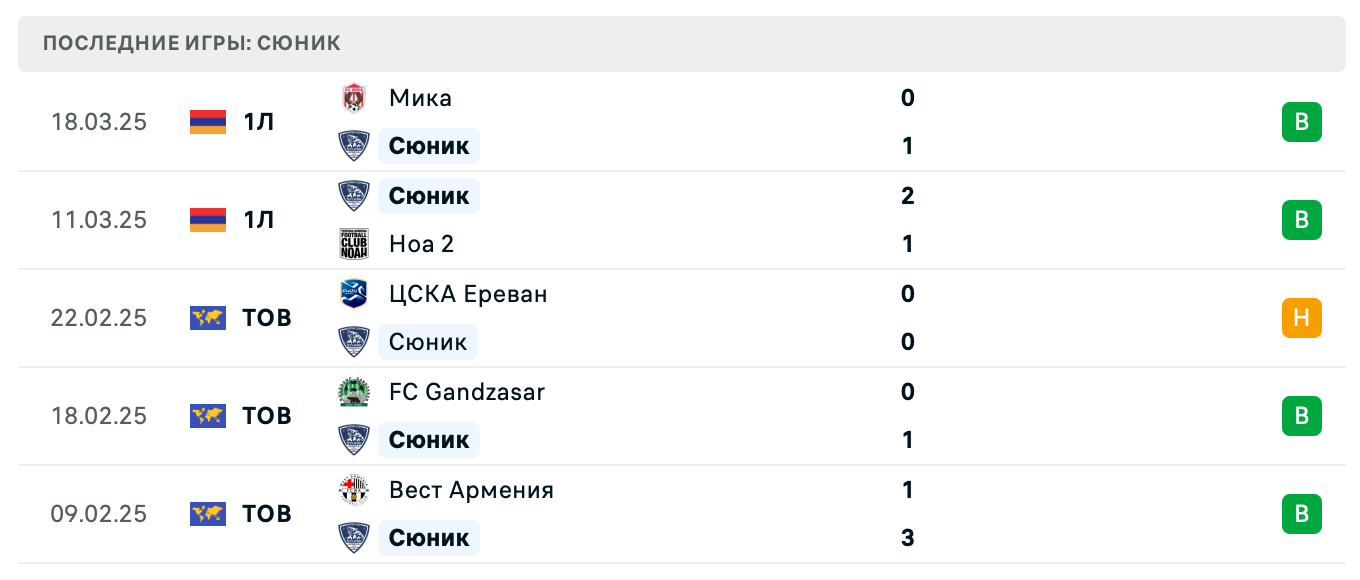The height and width of the screenshot is (580, 1360).
Task: Click the date 22.02.25
Action: (99, 318)
